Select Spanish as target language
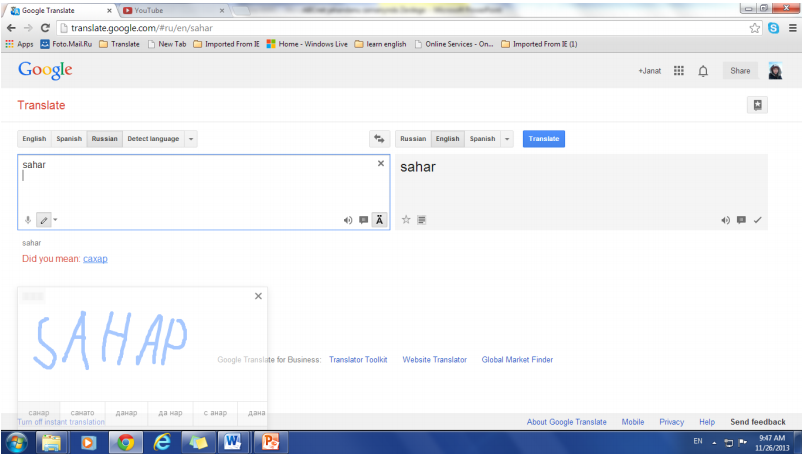 483,139
